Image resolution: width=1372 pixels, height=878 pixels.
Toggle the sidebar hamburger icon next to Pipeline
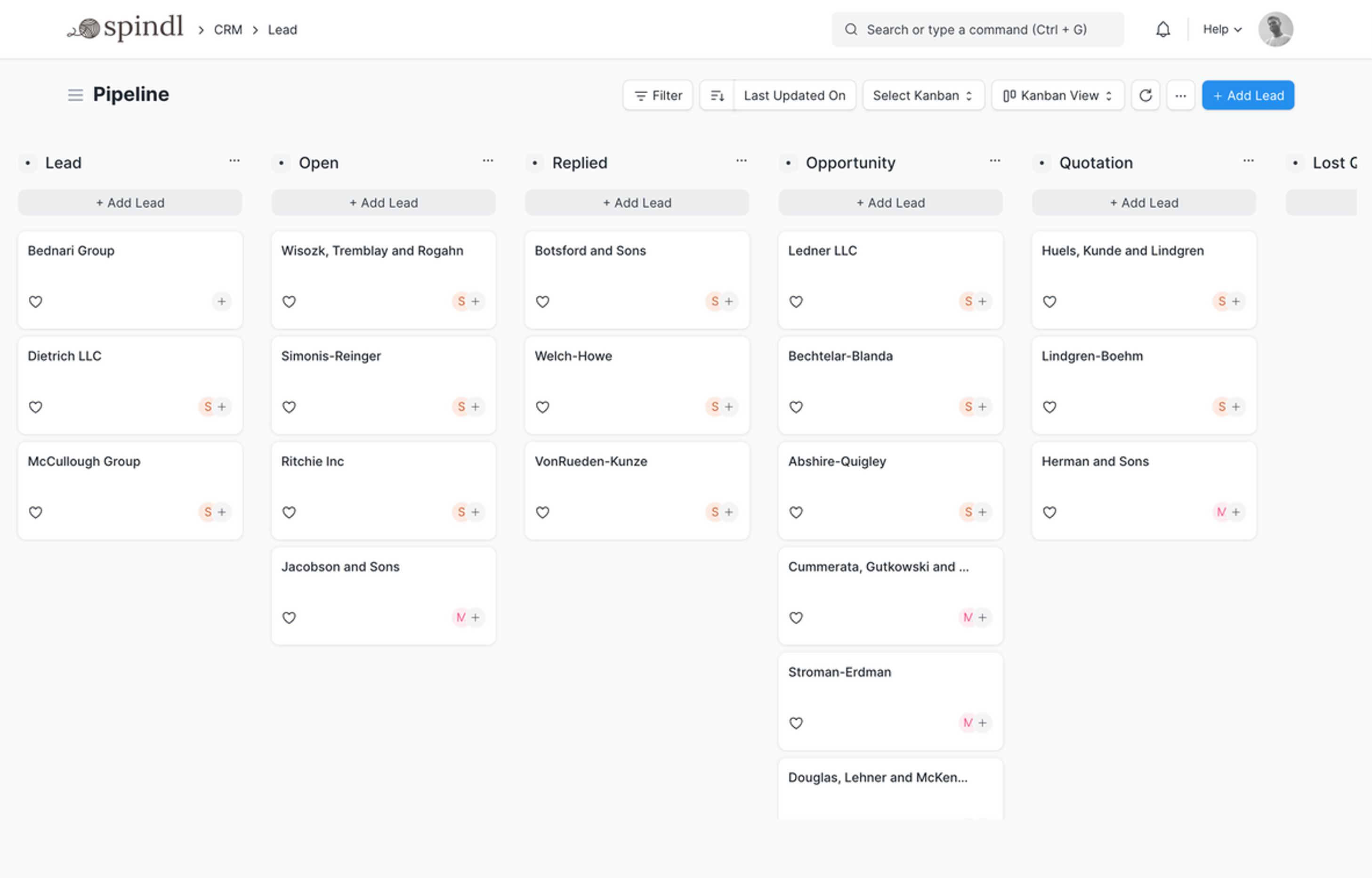coord(75,95)
